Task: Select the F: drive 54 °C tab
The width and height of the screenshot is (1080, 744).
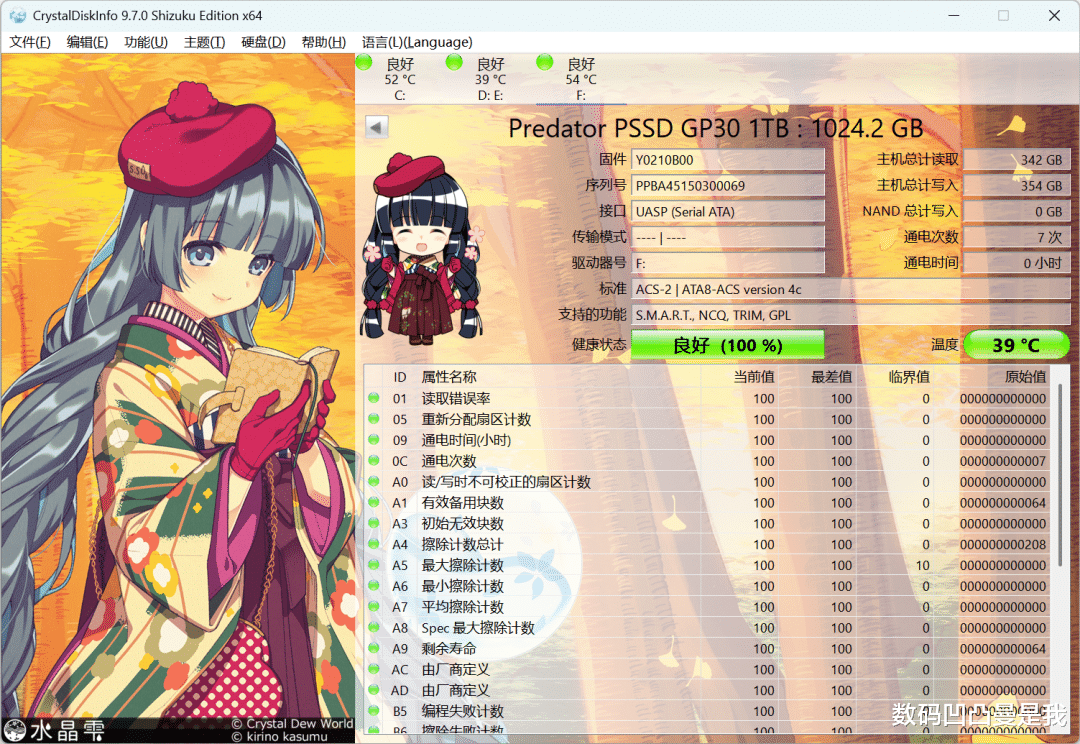Action: 581,79
